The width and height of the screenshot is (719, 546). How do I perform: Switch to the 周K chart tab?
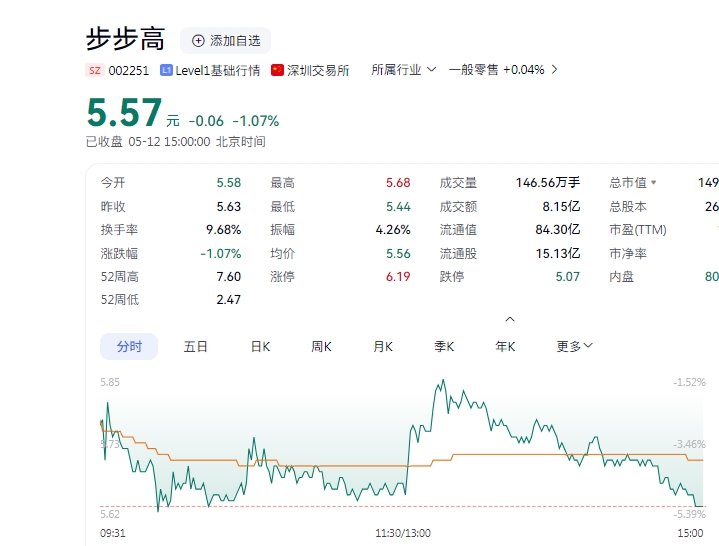[x=321, y=347]
